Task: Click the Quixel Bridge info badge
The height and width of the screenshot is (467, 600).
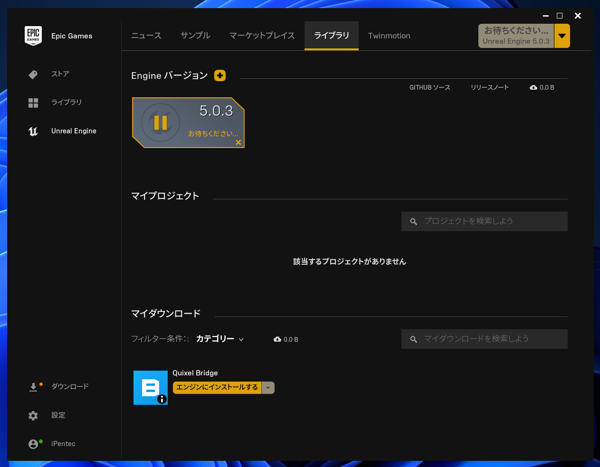Action: 162,399
